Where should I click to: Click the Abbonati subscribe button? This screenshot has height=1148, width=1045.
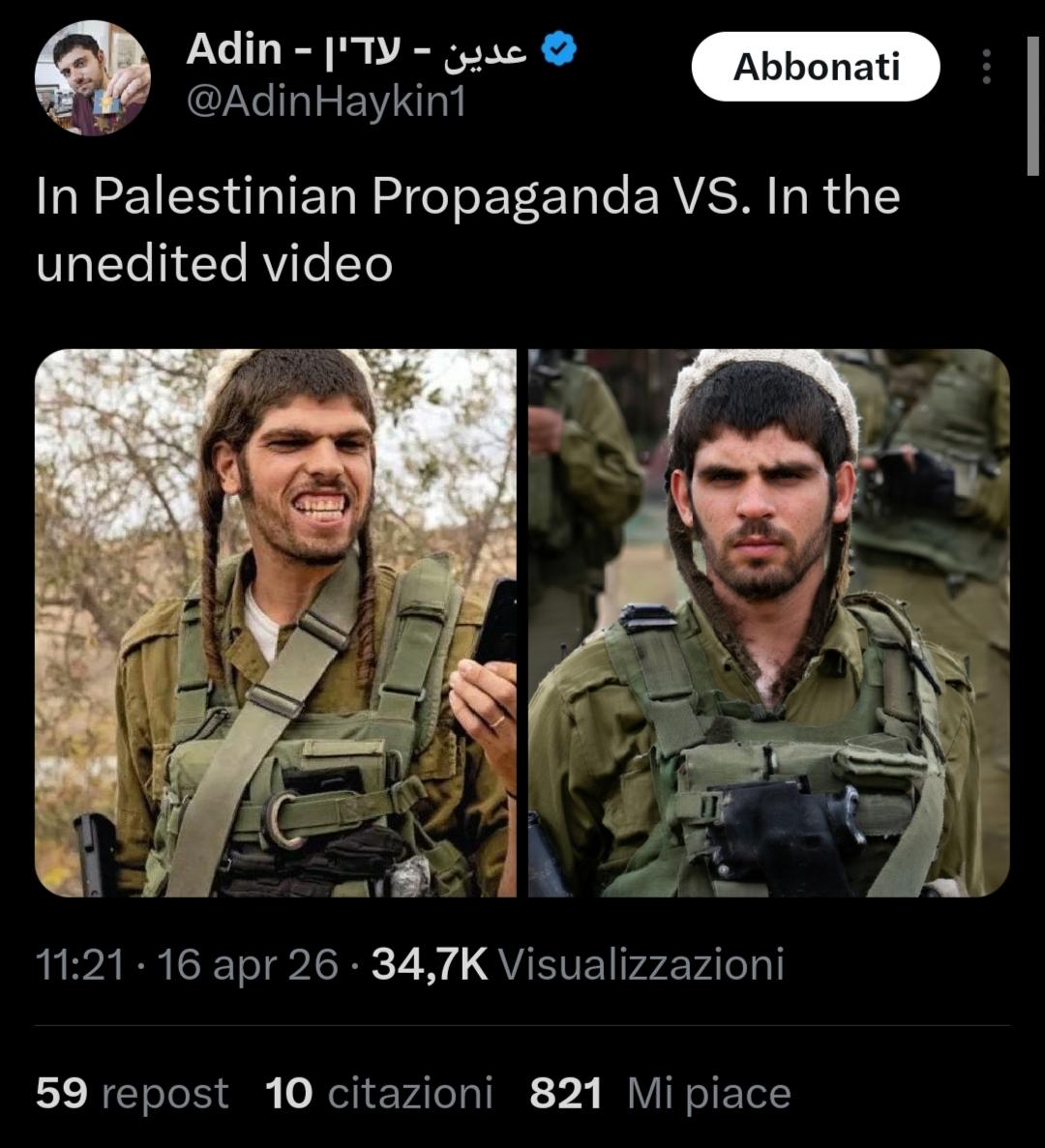tap(816, 67)
